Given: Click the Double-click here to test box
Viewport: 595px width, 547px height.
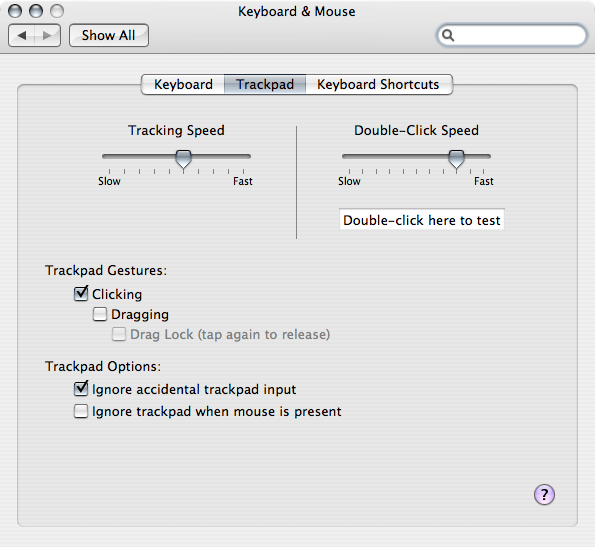Looking at the screenshot, I should pyautogui.click(x=422, y=220).
